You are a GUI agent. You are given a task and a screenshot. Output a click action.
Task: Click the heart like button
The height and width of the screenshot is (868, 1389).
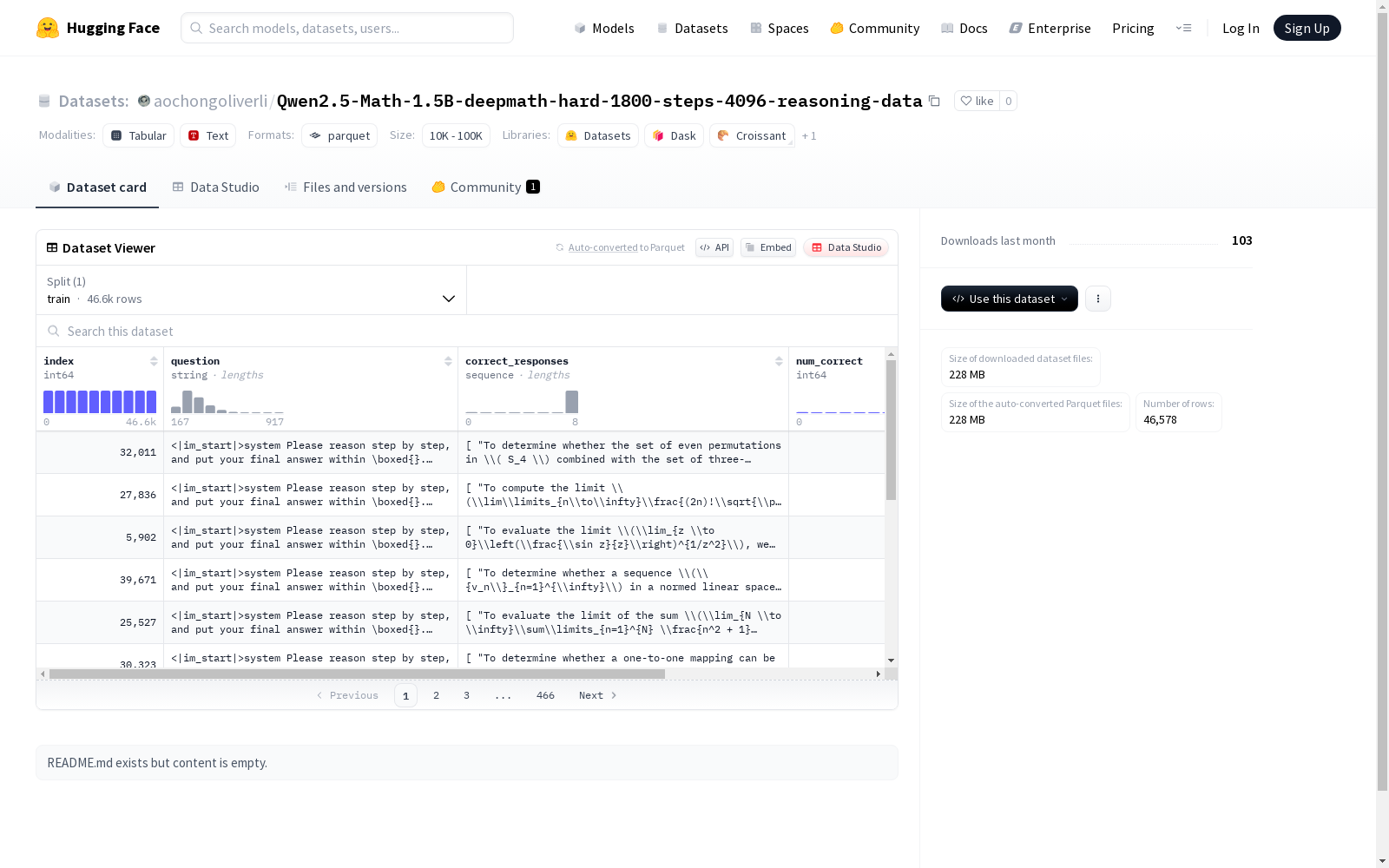(x=977, y=101)
